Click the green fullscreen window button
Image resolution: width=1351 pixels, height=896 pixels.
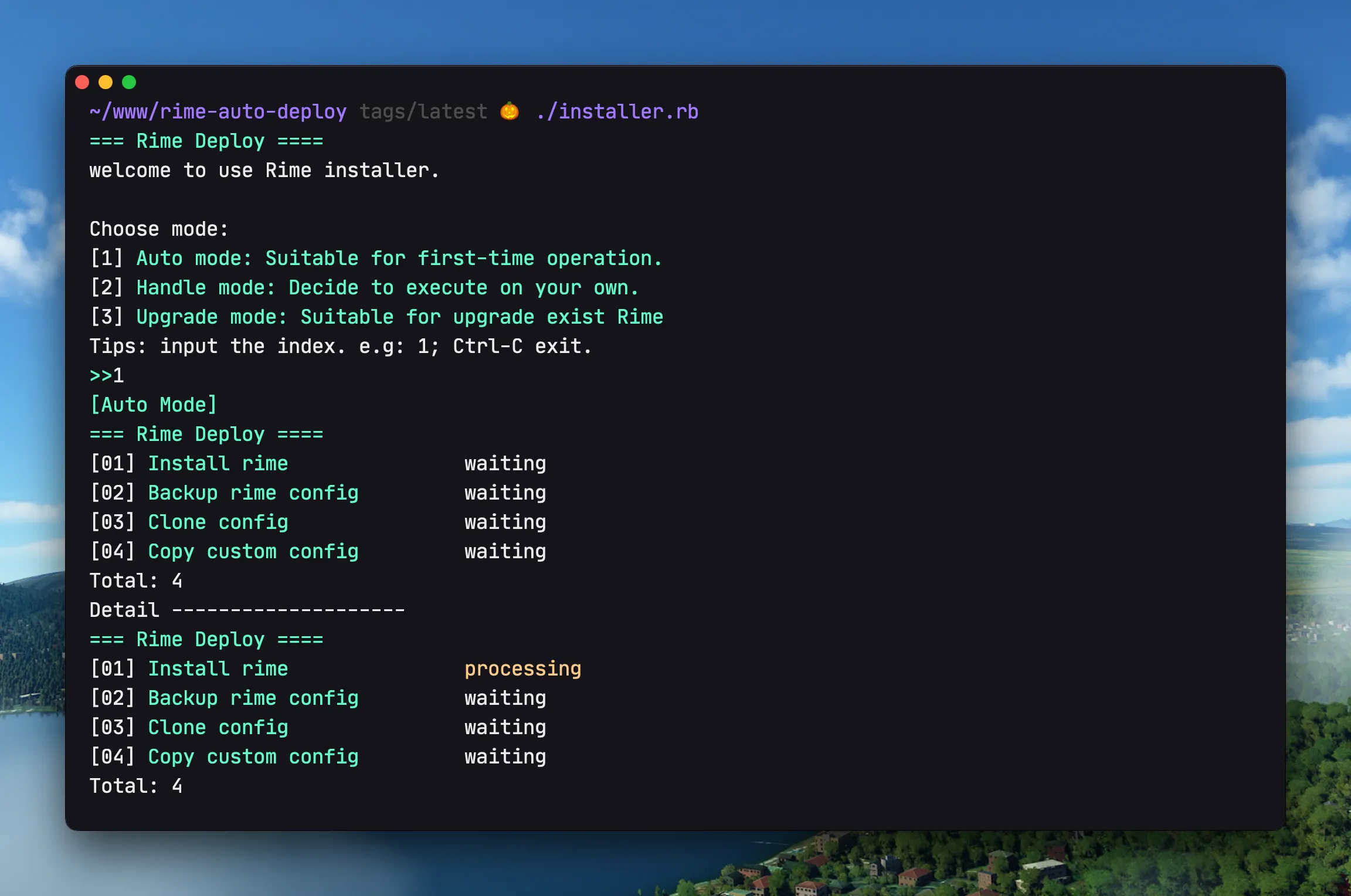click(x=129, y=82)
